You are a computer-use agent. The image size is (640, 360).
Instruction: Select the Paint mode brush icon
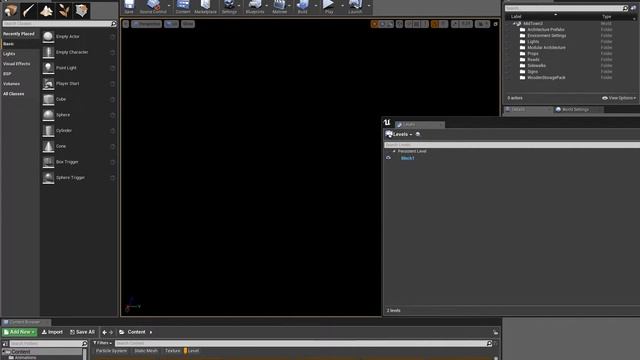click(x=28, y=10)
